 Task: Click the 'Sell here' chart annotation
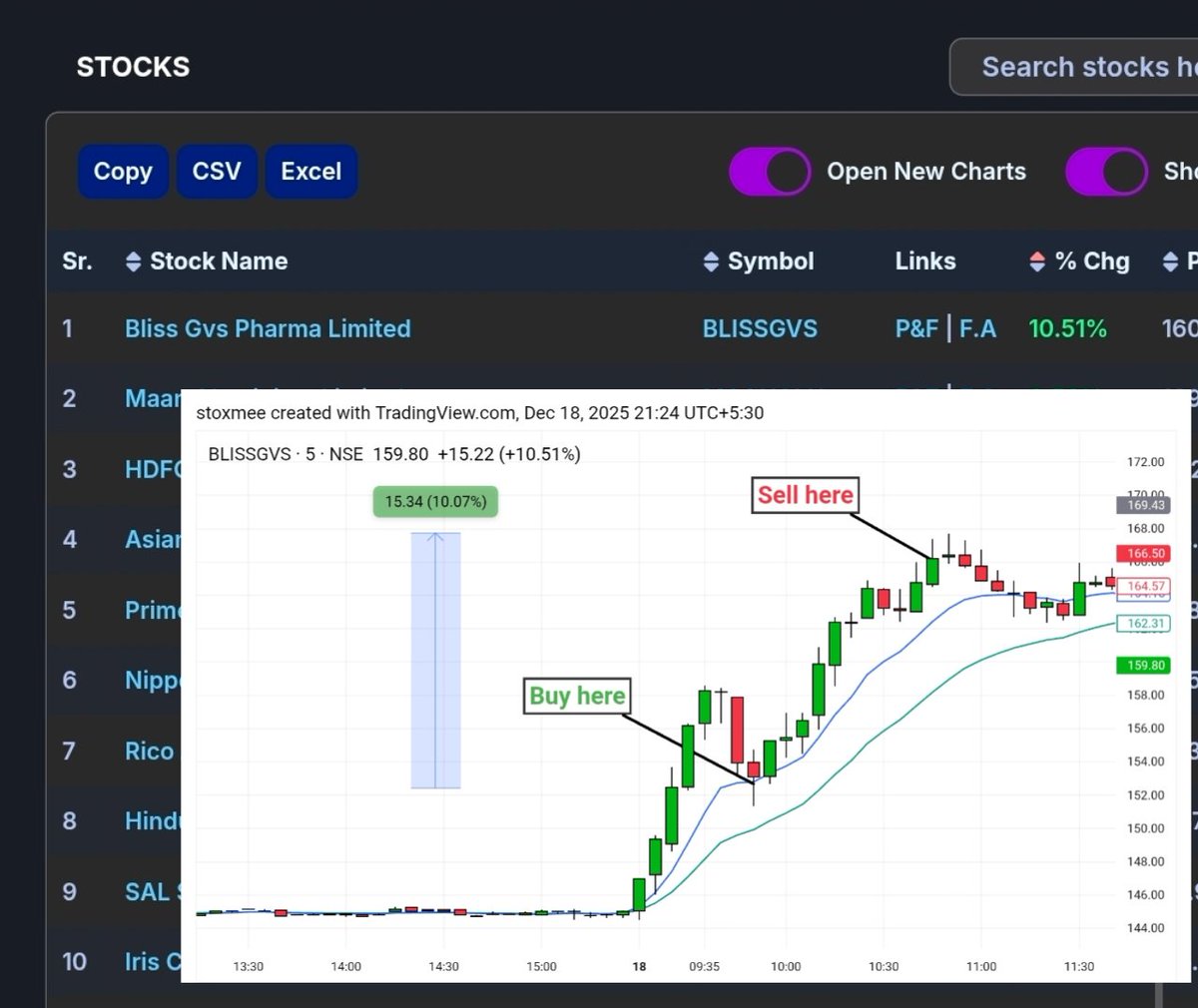pos(805,494)
